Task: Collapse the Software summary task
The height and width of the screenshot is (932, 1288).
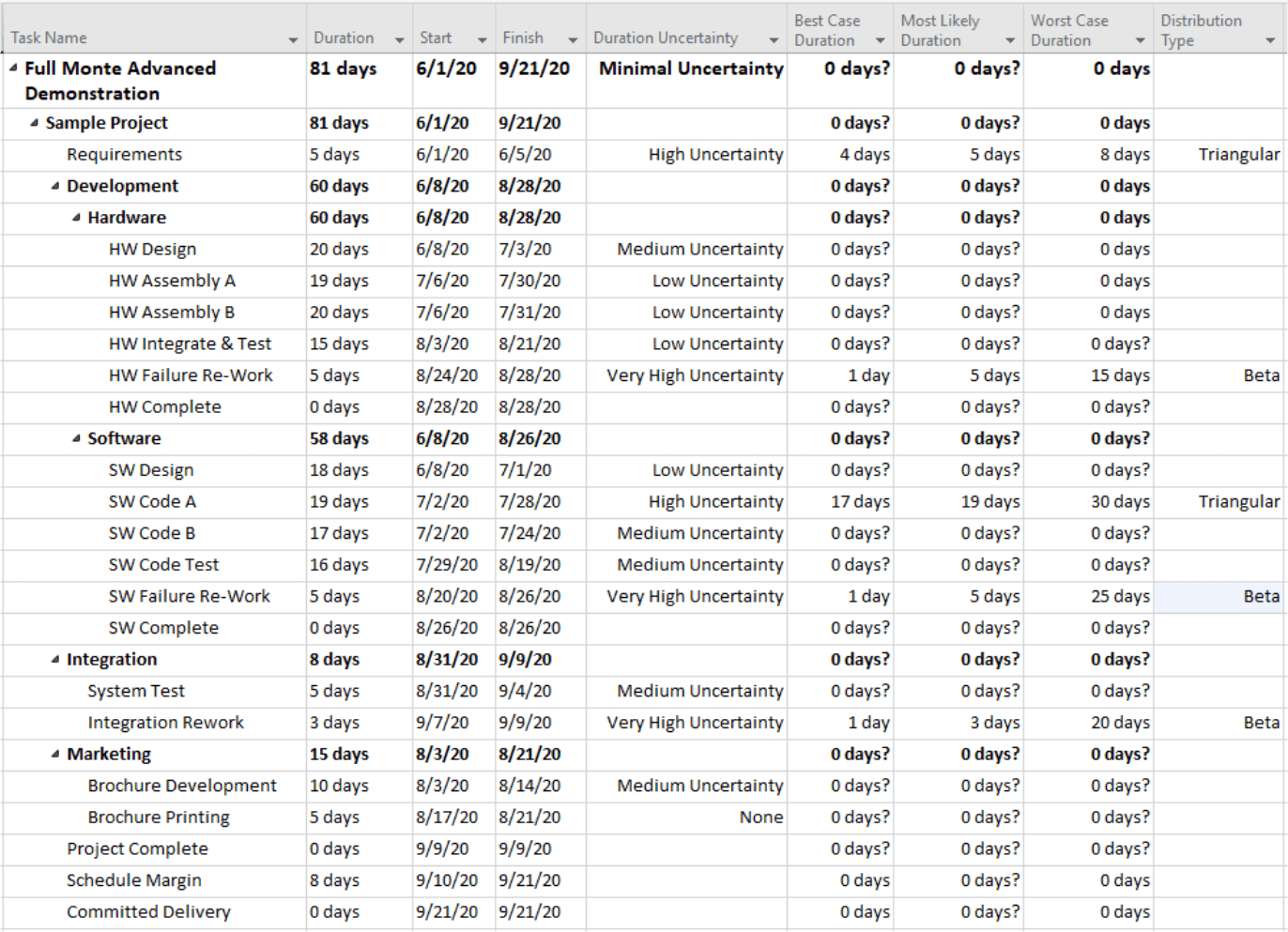Action: pos(76,438)
